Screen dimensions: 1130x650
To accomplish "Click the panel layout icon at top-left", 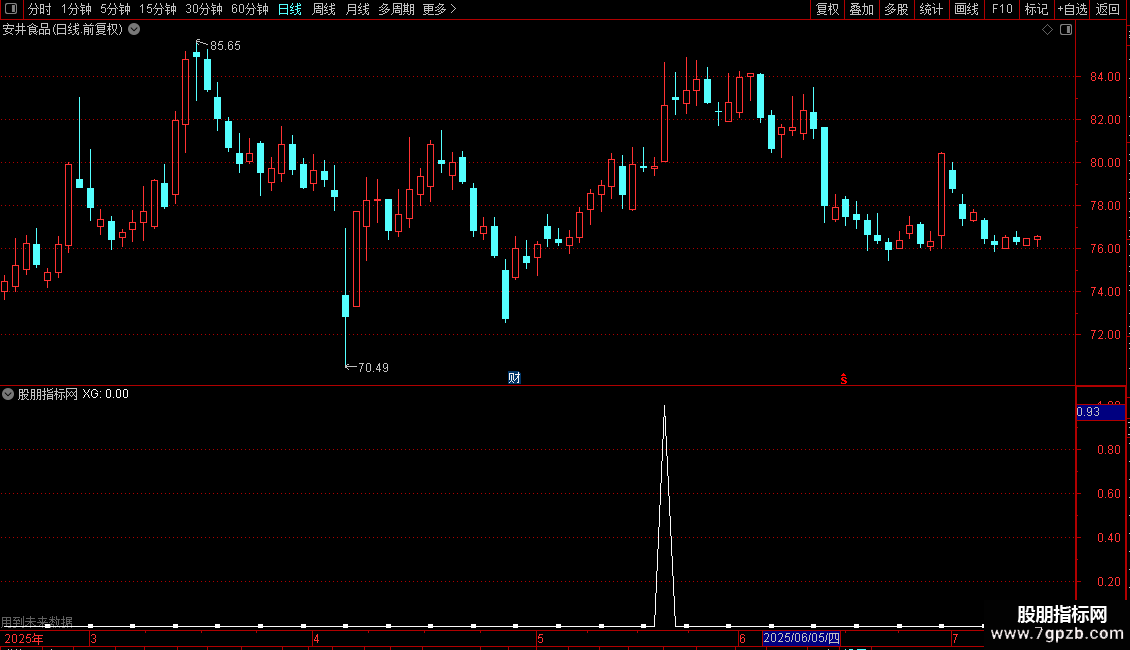I will (x=11, y=9).
